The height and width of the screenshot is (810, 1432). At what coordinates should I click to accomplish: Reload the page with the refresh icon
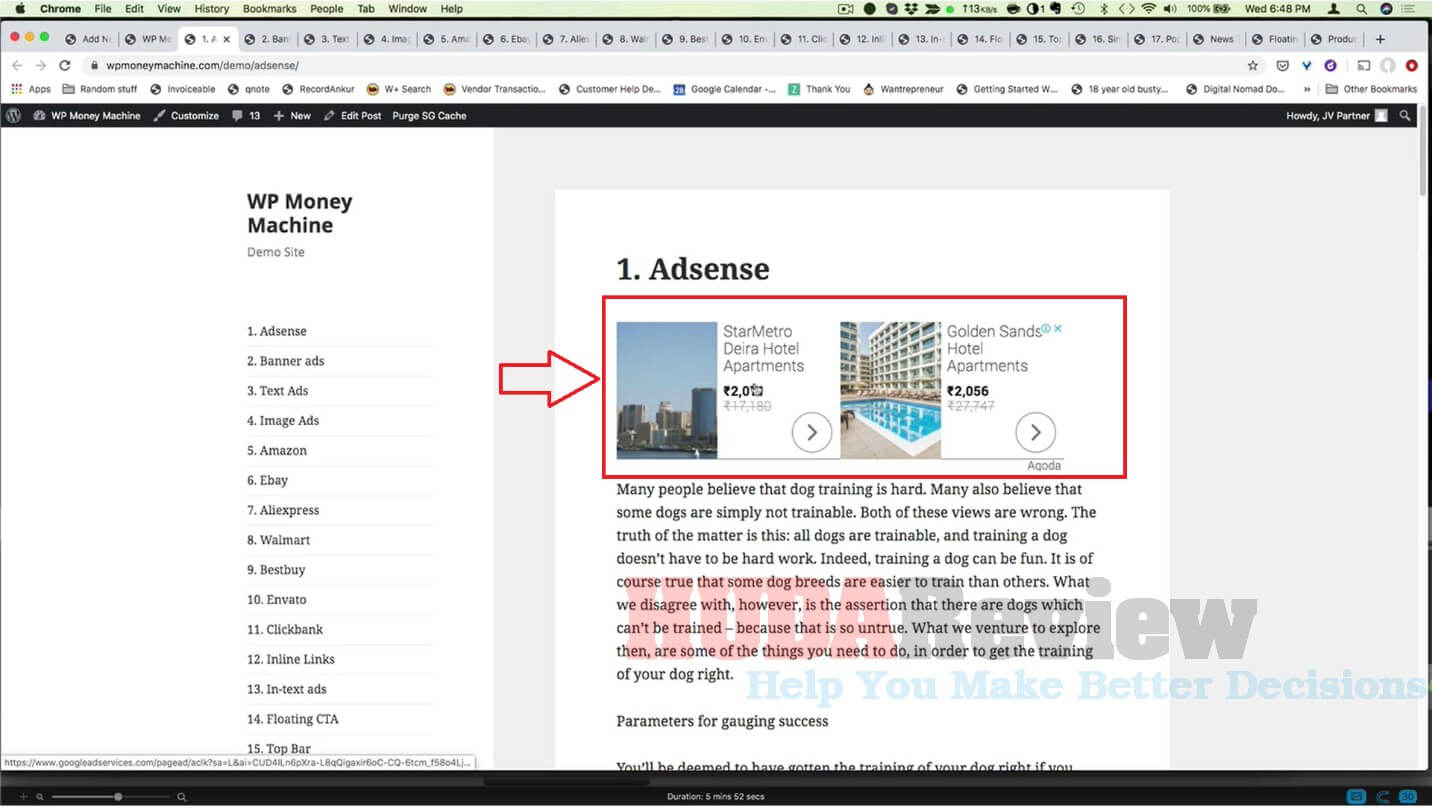65,65
